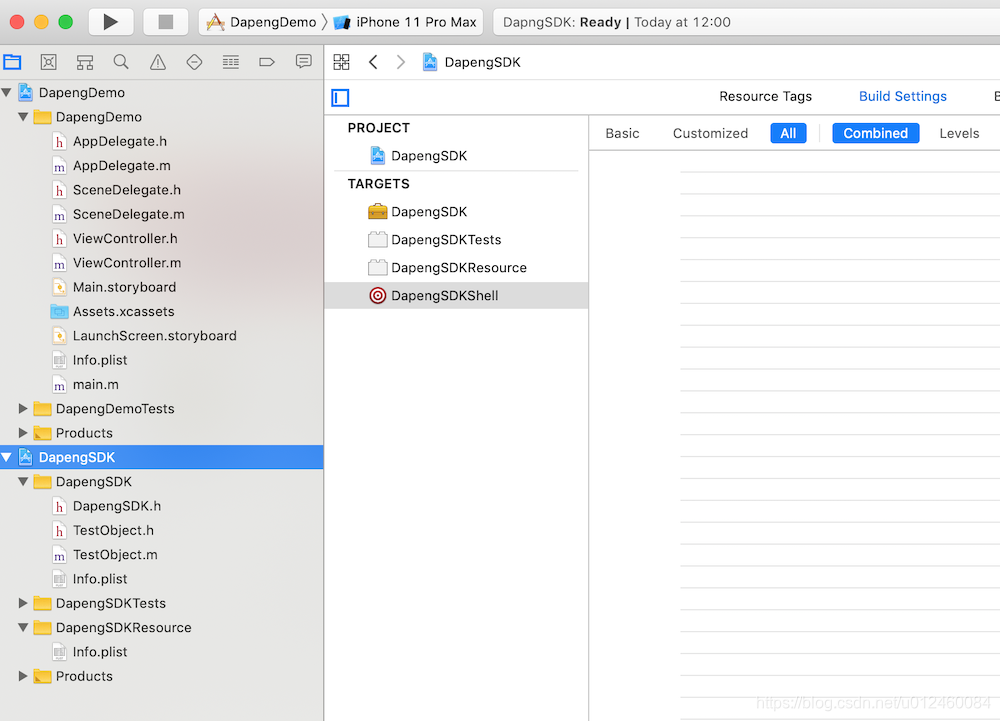Open the Breakpoint navigator icon
This screenshot has height=721, width=1000.
click(x=267, y=62)
